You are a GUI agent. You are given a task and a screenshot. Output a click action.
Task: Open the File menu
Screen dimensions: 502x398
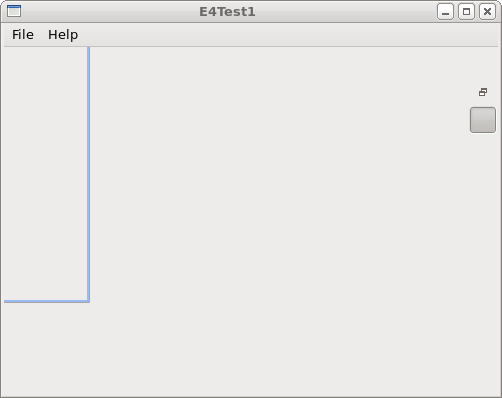pyautogui.click(x=23, y=35)
